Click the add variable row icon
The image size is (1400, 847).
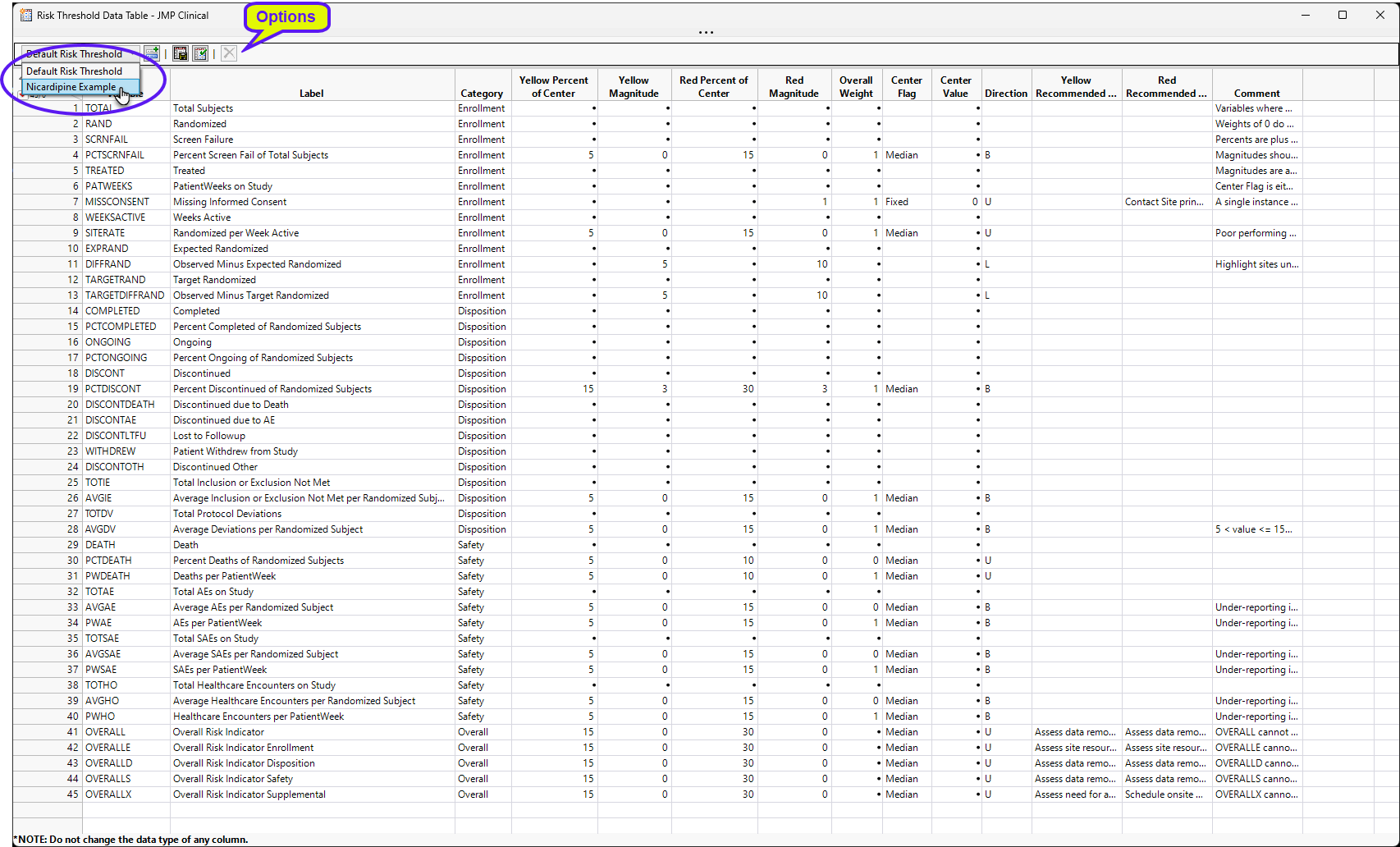pos(152,53)
